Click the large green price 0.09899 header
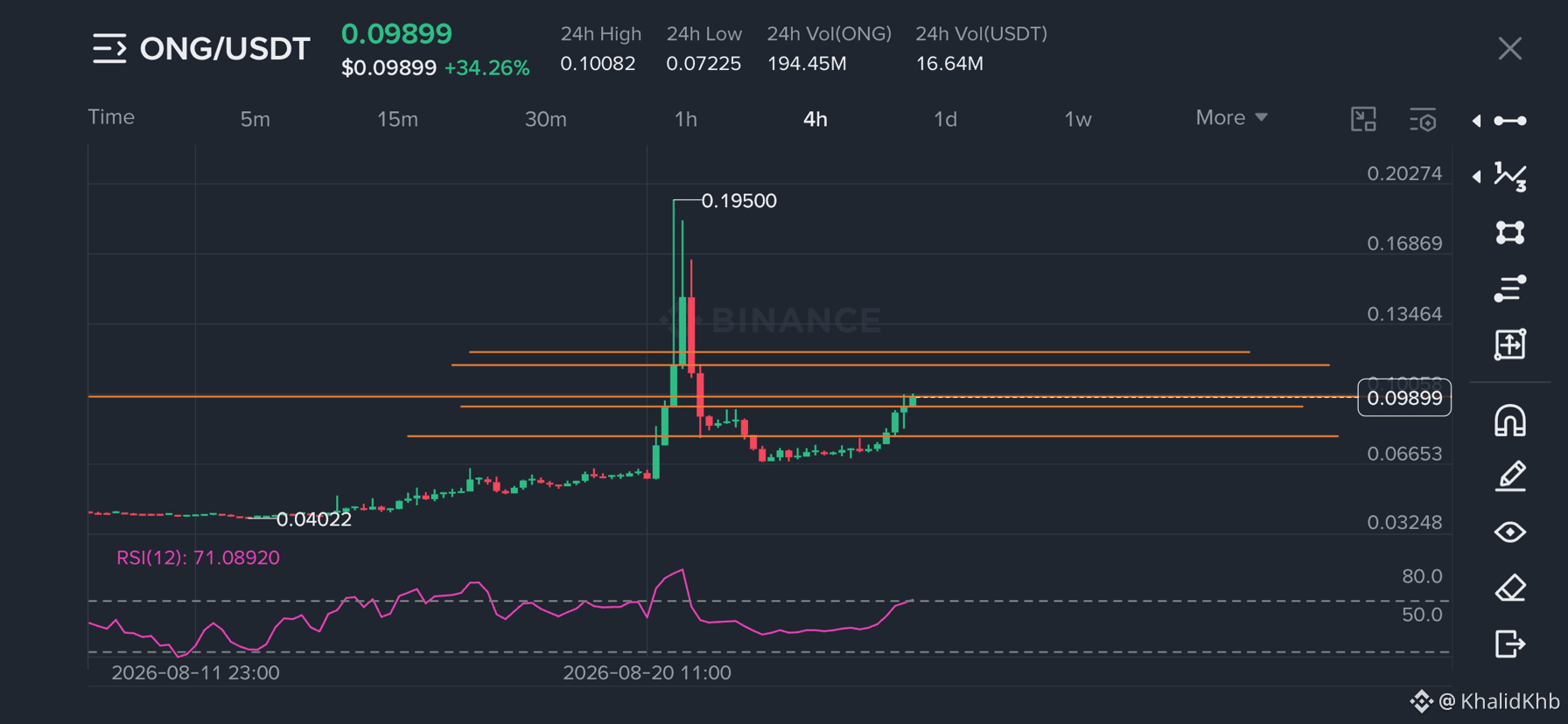 [x=396, y=33]
